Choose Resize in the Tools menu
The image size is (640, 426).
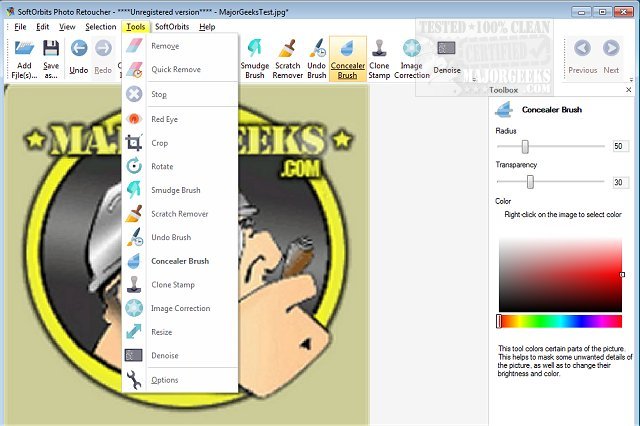(180, 332)
